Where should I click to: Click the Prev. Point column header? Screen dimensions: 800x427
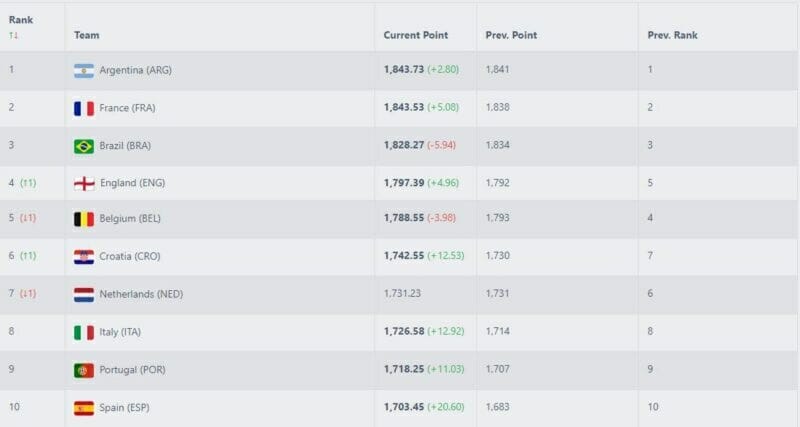511,35
